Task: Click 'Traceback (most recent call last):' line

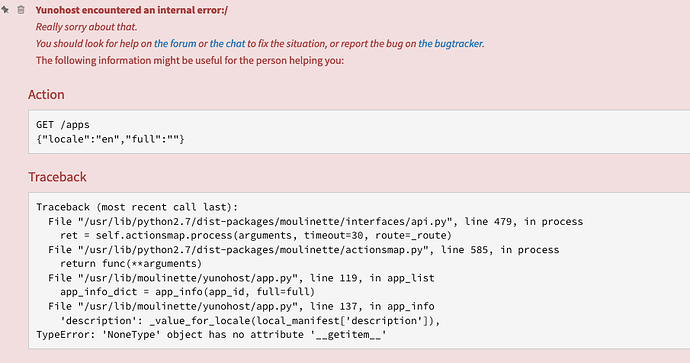Action: coord(137,207)
